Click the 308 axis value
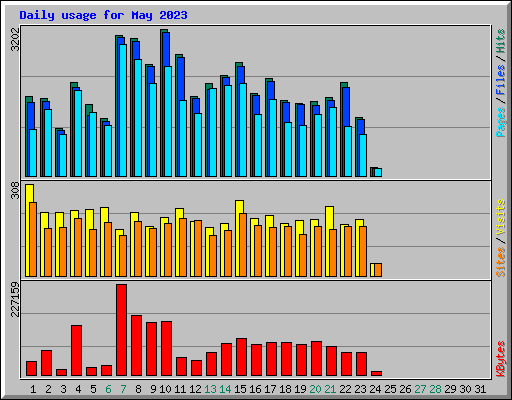This screenshot has height=400, width=512. tap(15, 191)
